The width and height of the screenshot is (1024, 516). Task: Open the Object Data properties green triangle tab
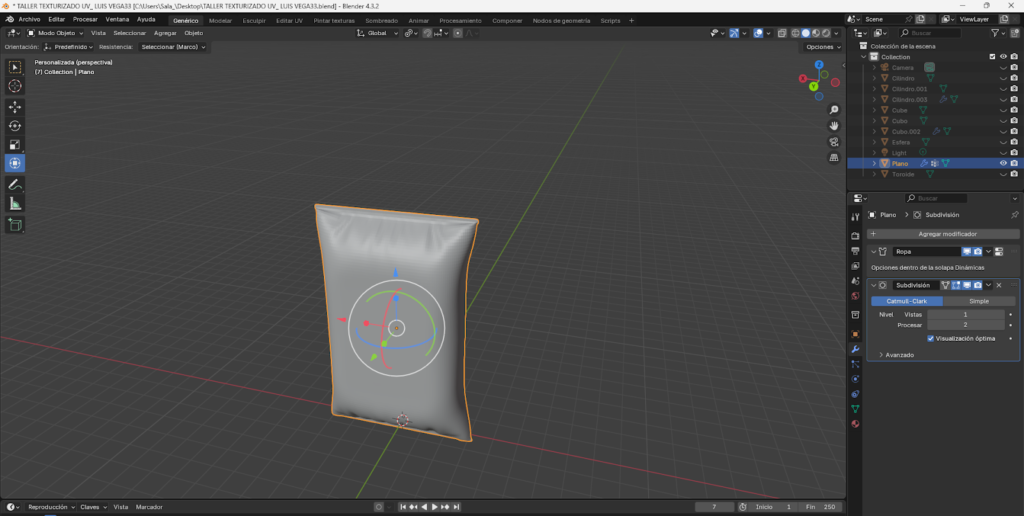tap(855, 409)
